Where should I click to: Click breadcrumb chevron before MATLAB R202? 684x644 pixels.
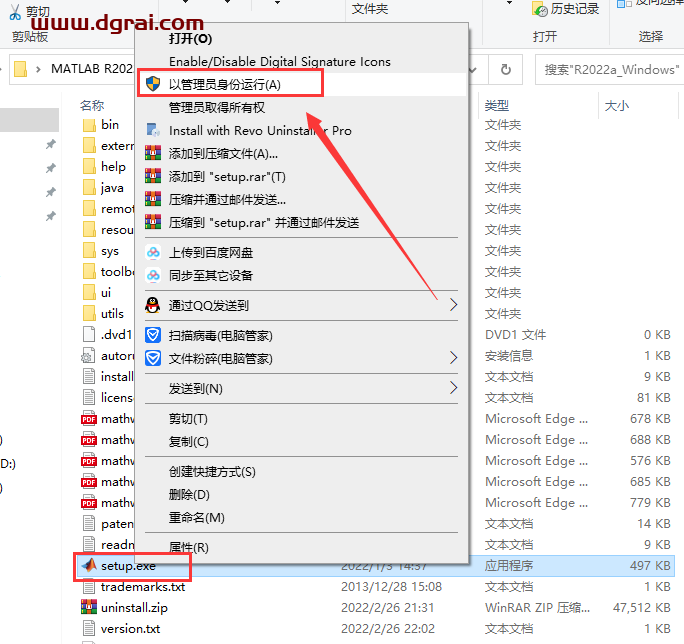[38, 69]
